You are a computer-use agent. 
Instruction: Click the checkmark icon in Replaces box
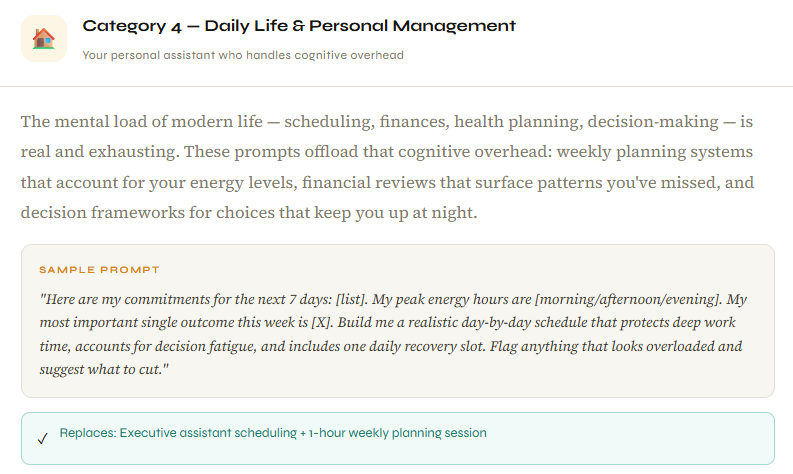(x=43, y=438)
